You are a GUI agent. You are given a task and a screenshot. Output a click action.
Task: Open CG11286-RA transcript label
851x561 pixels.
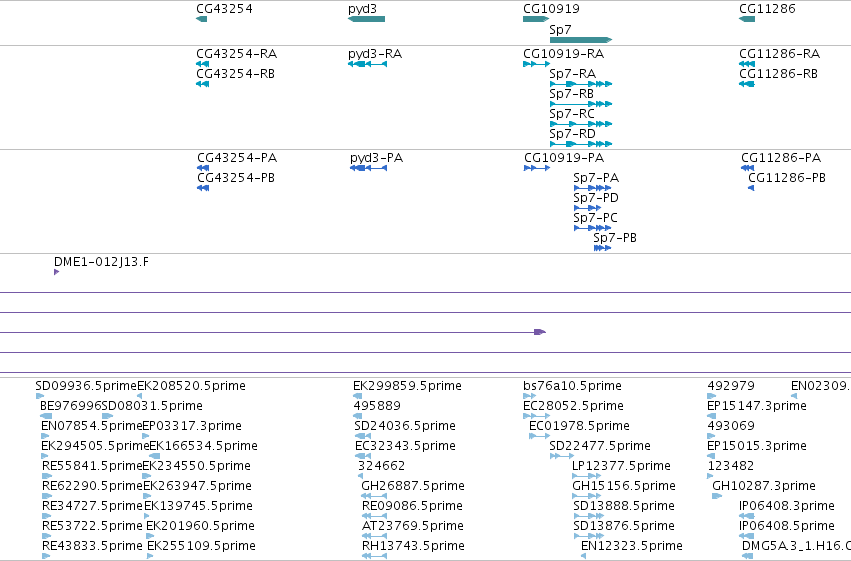(779, 54)
